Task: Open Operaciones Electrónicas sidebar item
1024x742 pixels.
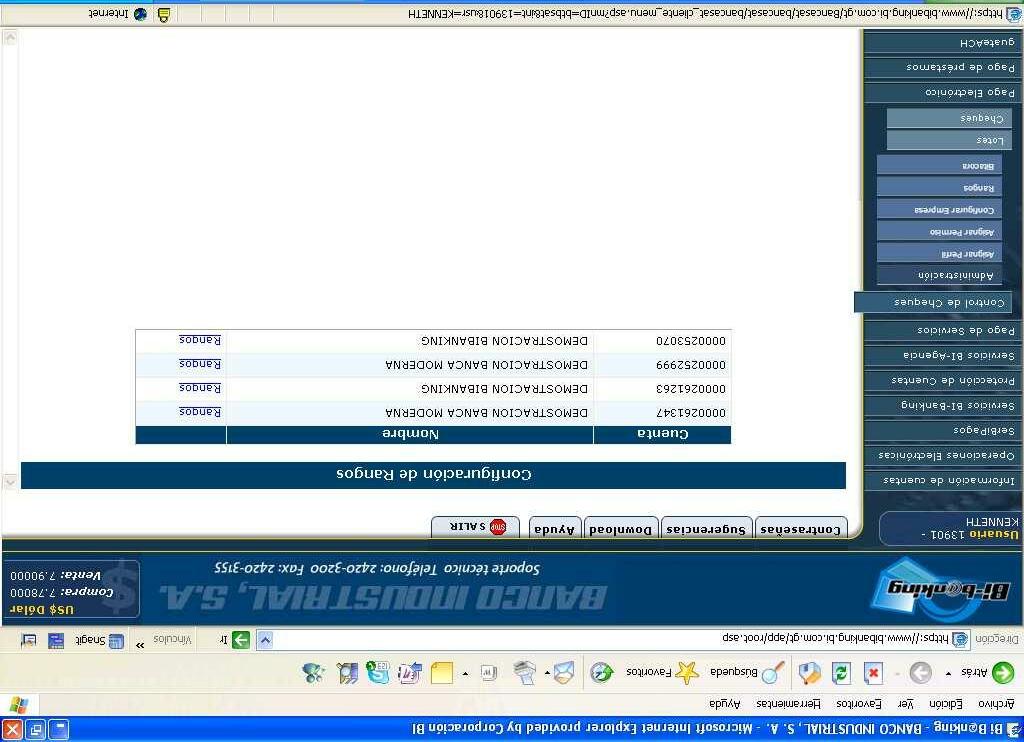Action: 942,455
